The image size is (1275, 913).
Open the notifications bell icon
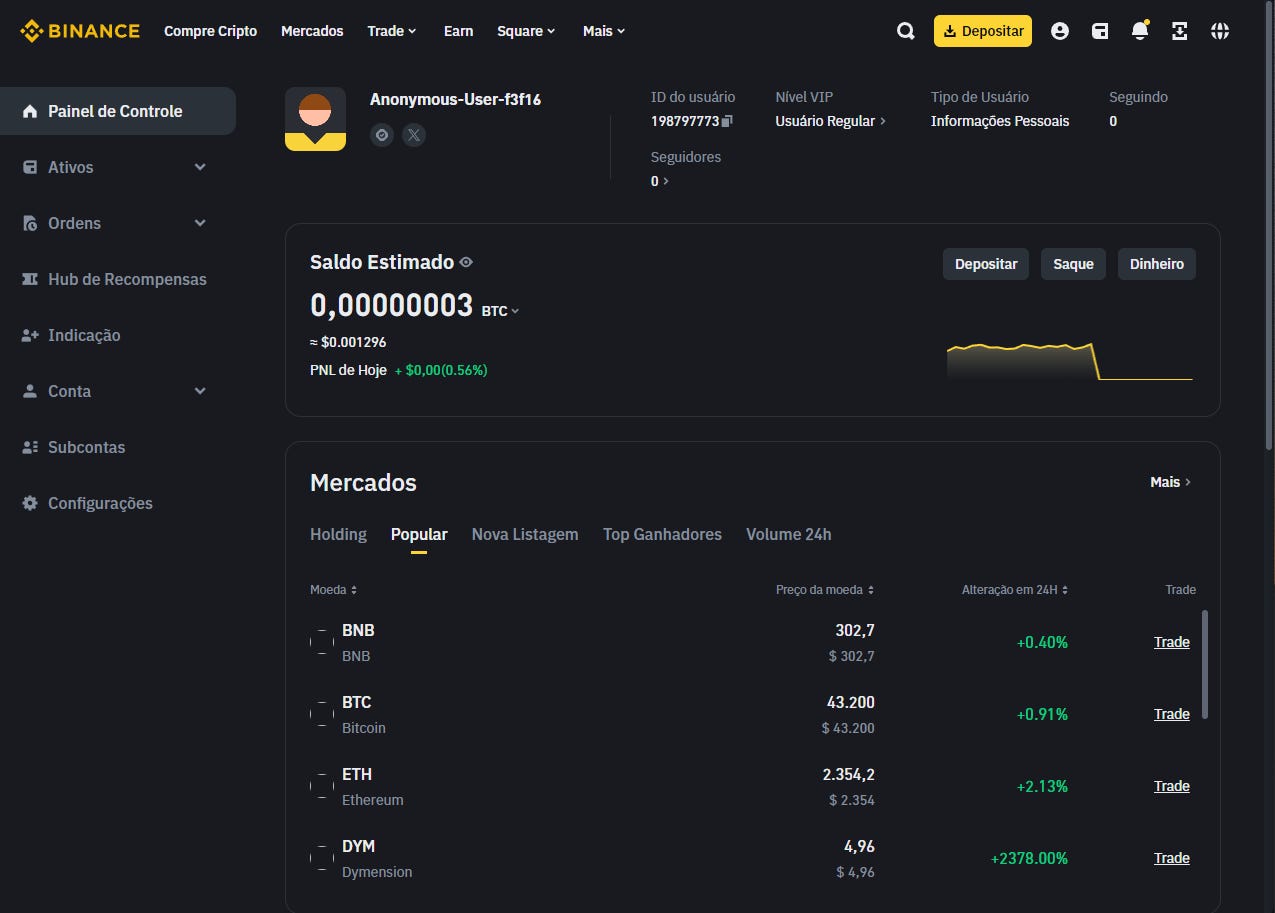[x=1140, y=31]
